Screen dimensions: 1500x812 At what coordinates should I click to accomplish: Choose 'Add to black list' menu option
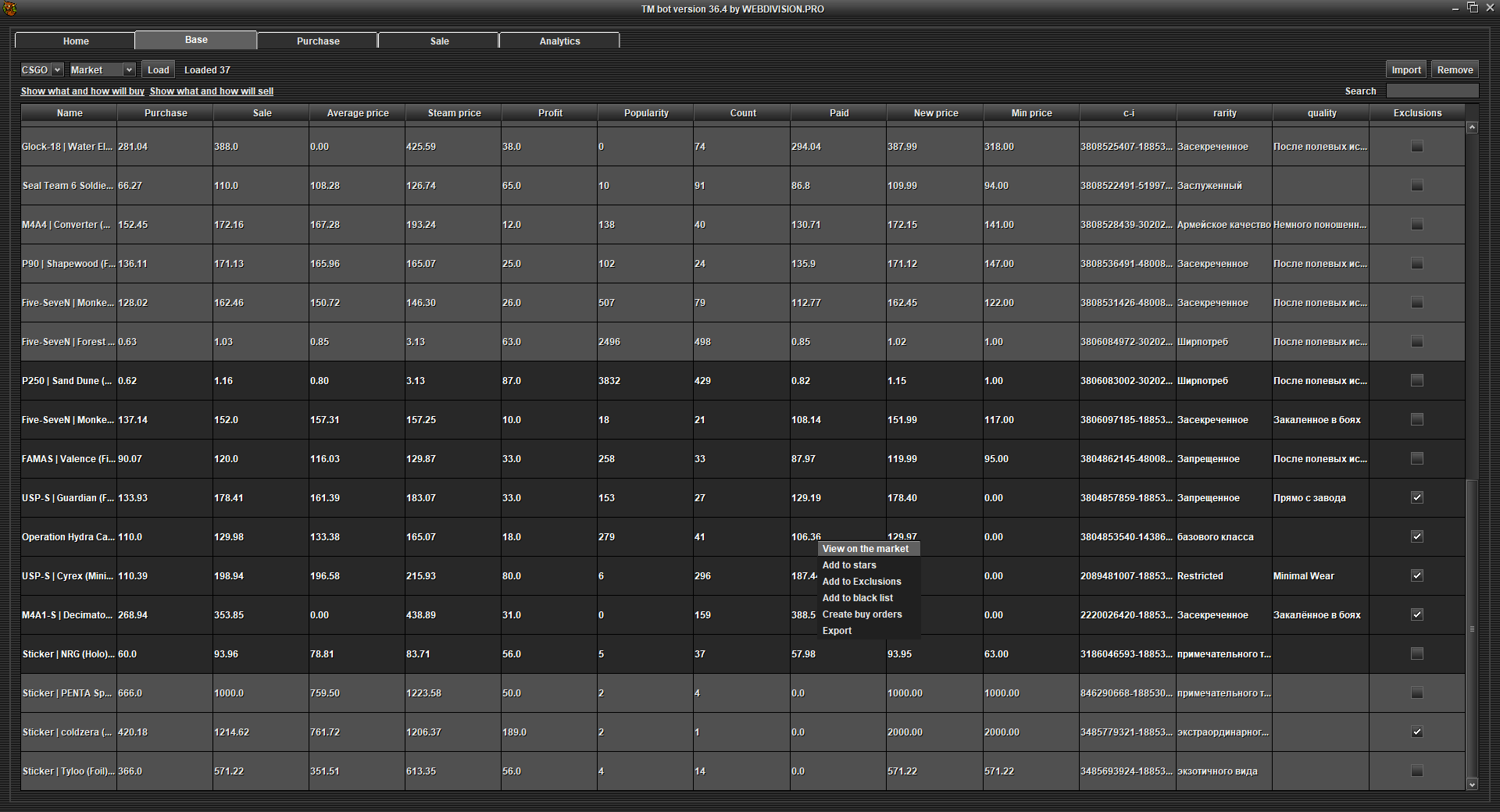(857, 598)
